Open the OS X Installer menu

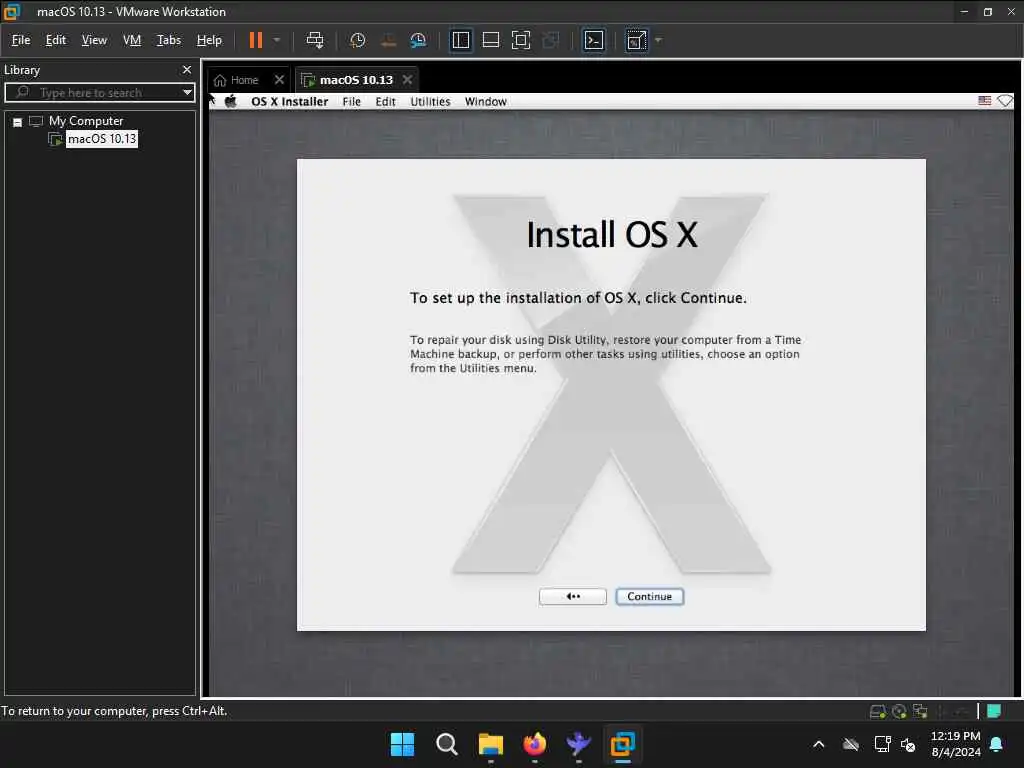[x=289, y=101]
